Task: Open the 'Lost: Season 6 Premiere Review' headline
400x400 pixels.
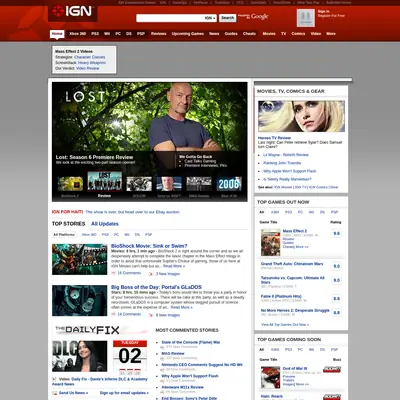Action: click(94, 157)
